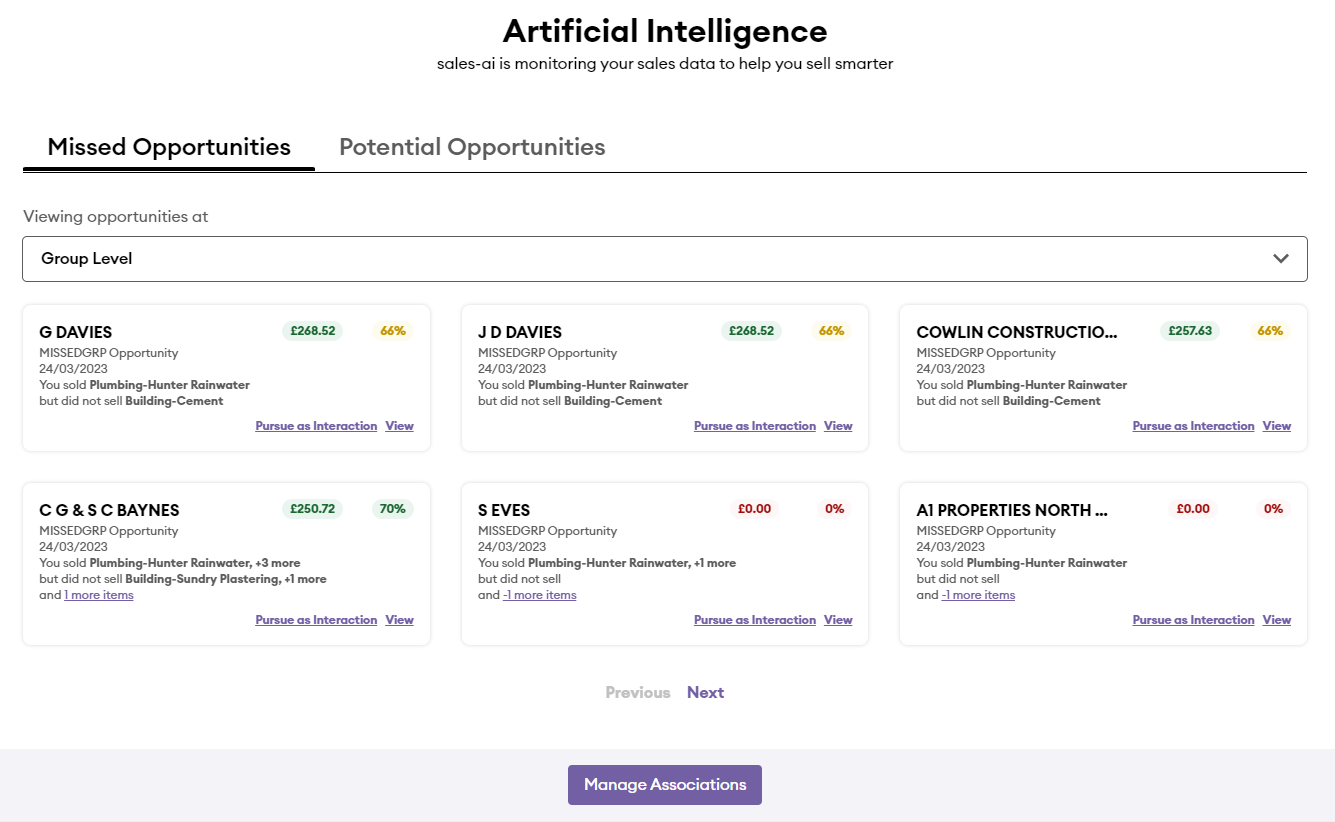View the COWLIN CONSTRUCTION opportunity
This screenshot has width=1335, height=822.
[1276, 426]
